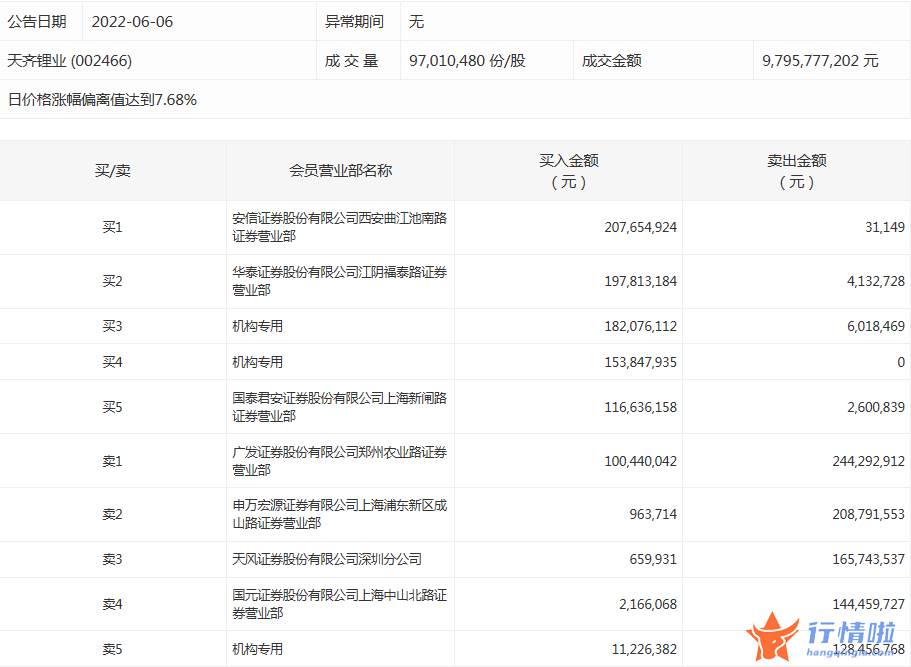Select buy amount 659,931
Image resolution: width=911 pixels, height=667 pixels.
point(653,559)
